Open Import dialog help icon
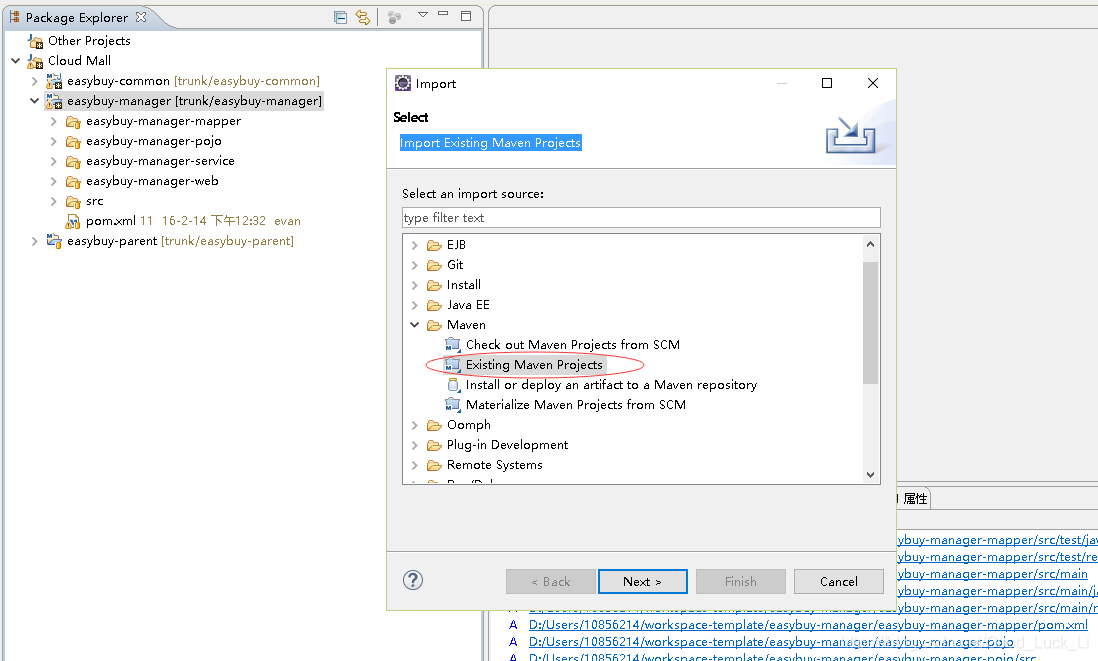The height and width of the screenshot is (661, 1098). point(413,580)
